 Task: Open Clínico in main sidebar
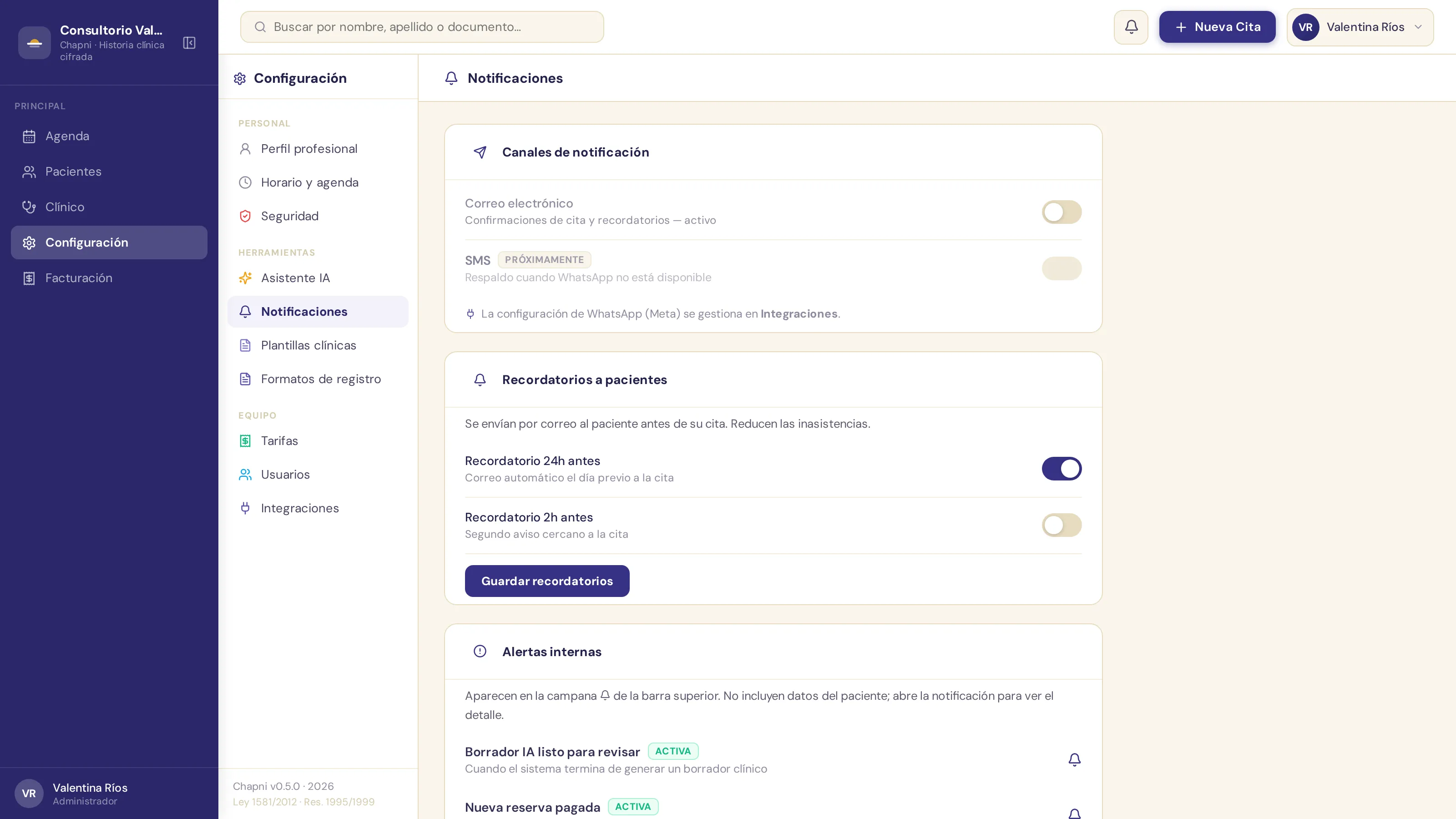(109, 207)
